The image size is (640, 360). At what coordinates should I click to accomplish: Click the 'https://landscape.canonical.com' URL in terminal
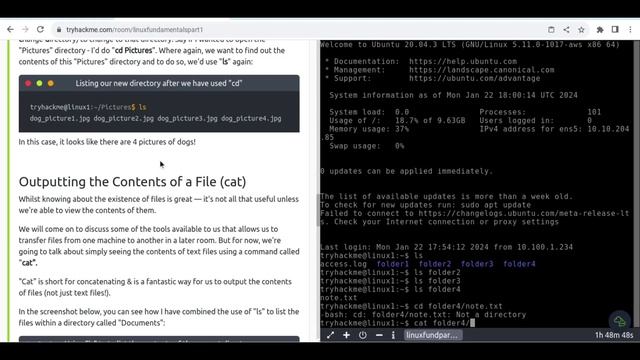tap(482, 70)
